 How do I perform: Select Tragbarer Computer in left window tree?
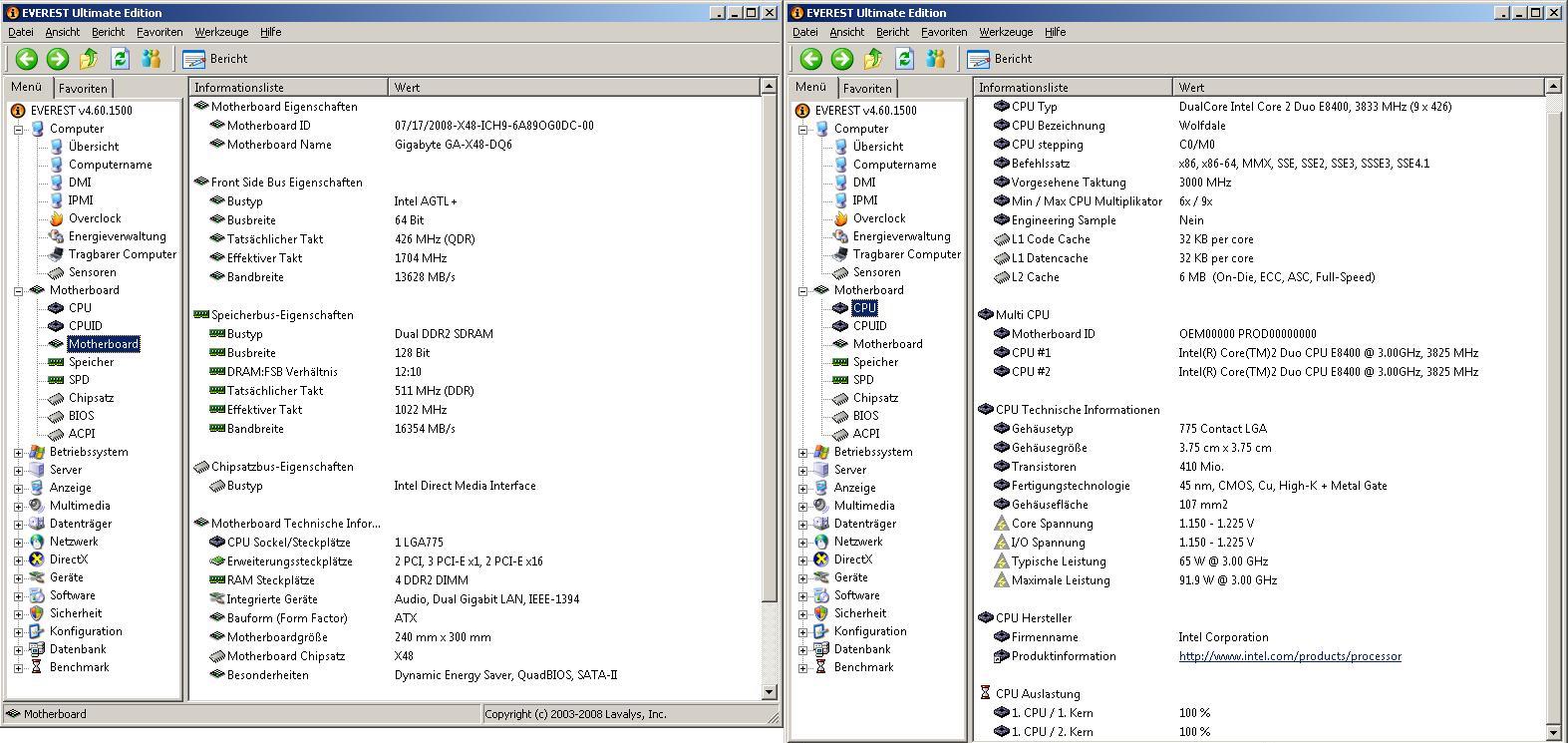[x=122, y=254]
